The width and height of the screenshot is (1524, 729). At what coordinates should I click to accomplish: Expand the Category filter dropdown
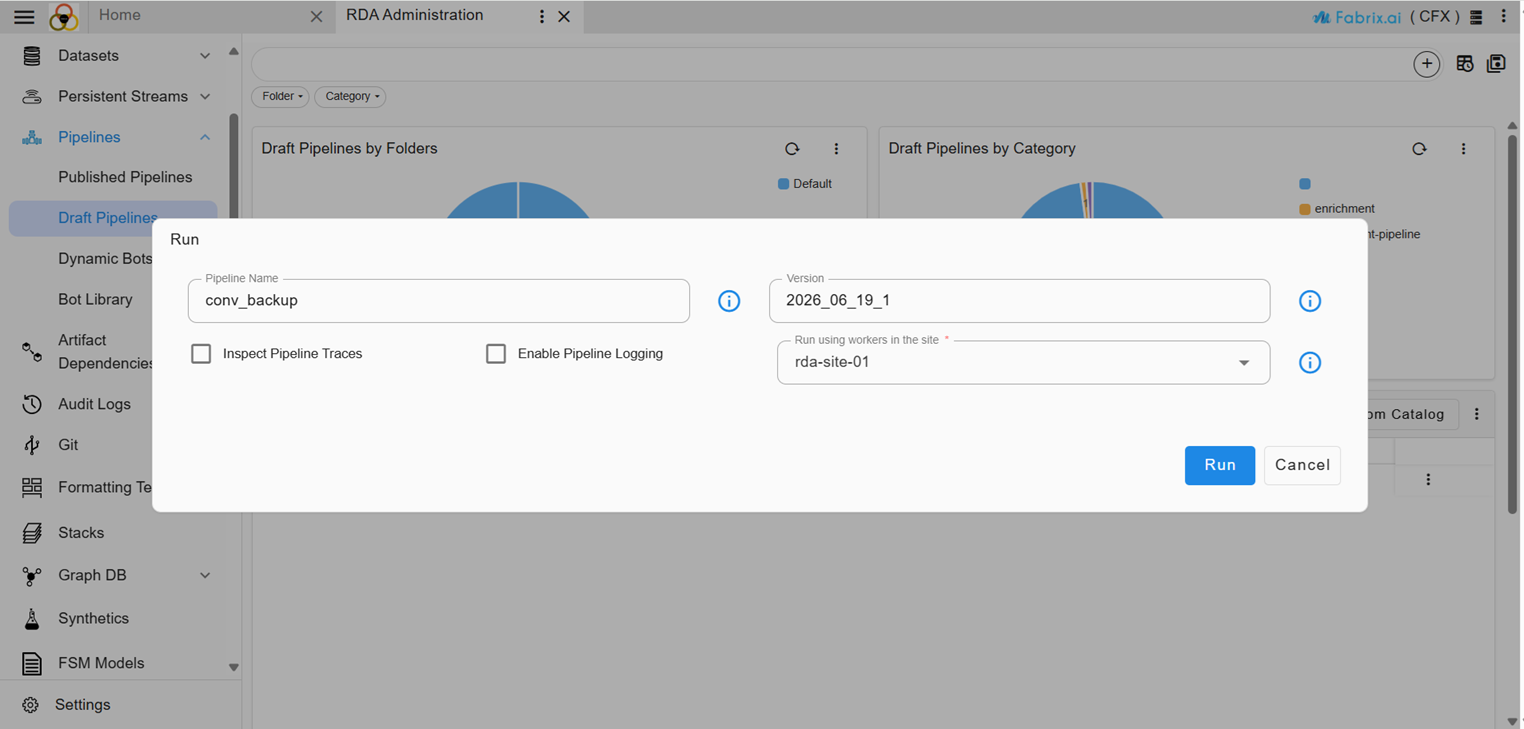click(x=350, y=96)
